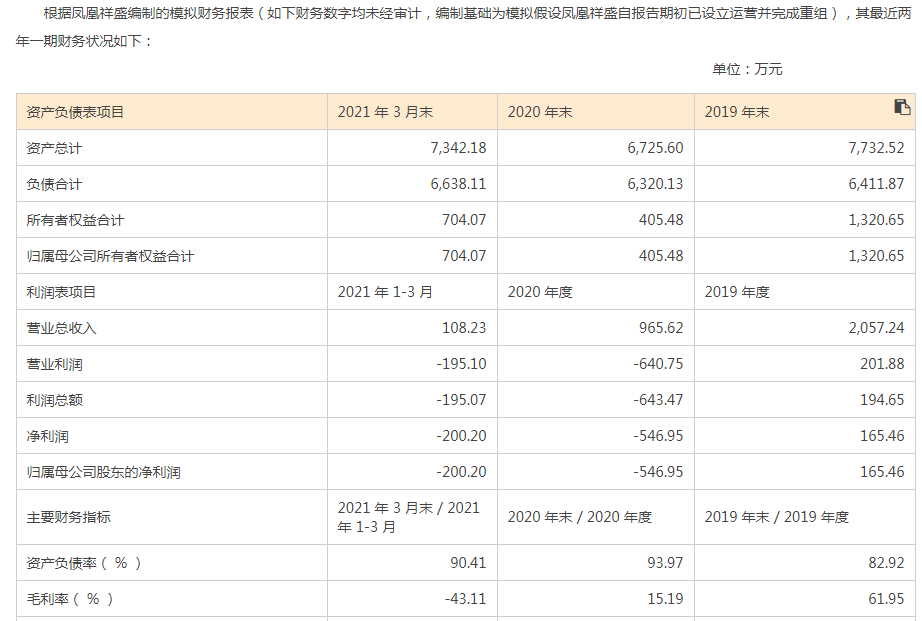Click the 所有者权益合计 row label
This screenshot has width=922, height=621.
[x=75, y=220]
